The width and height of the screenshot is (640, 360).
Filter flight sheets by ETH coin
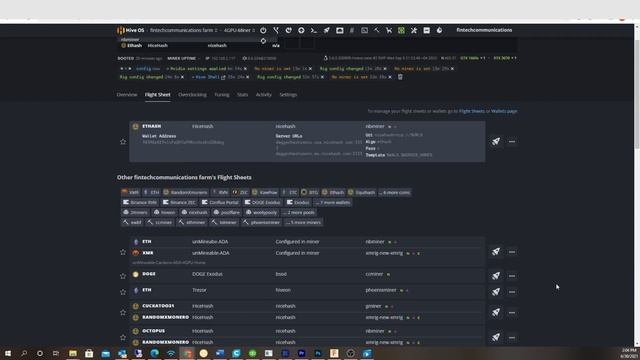pyautogui.click(x=151, y=192)
